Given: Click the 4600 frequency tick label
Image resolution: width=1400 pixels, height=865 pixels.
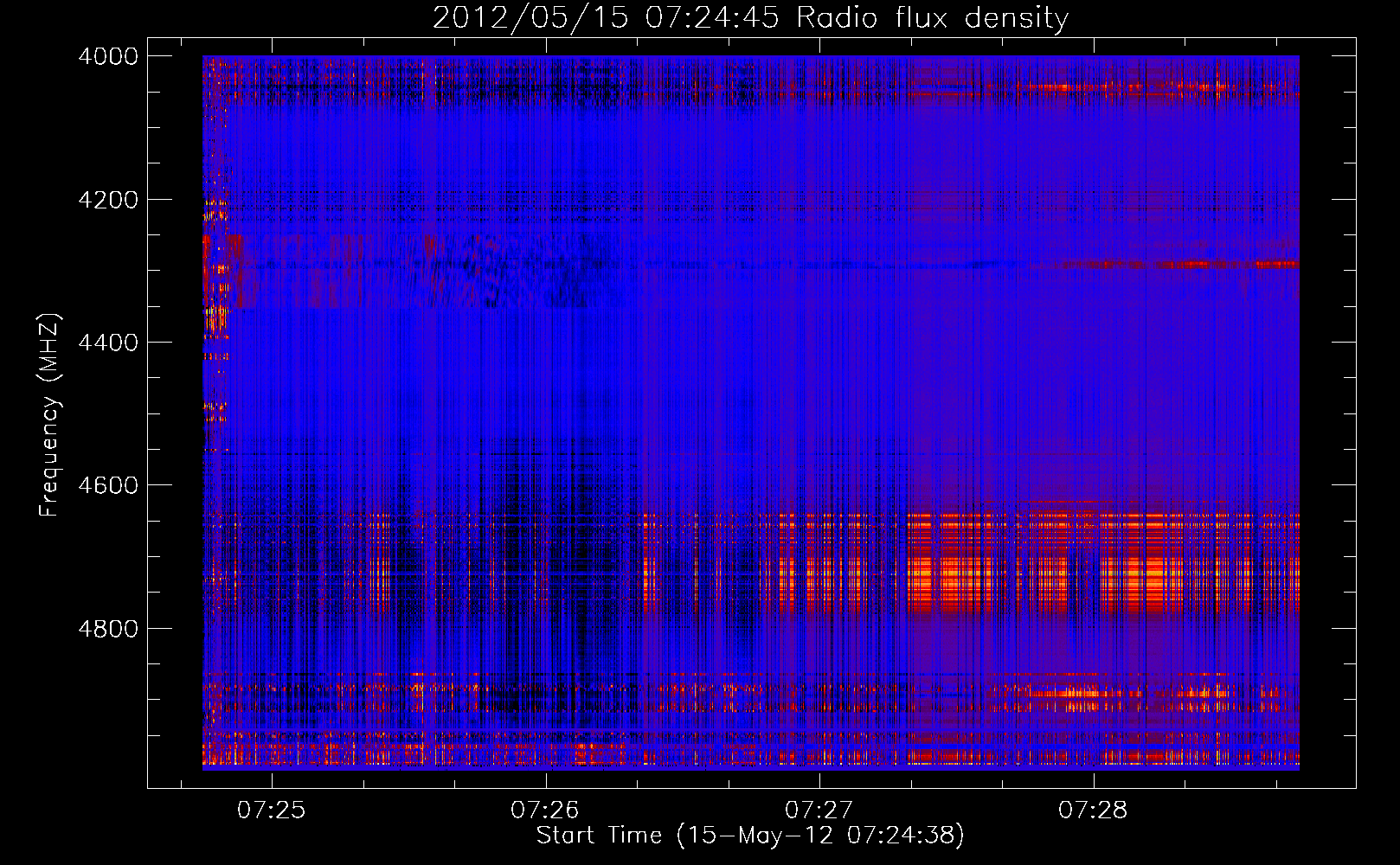Looking at the screenshot, I should pyautogui.click(x=108, y=485).
